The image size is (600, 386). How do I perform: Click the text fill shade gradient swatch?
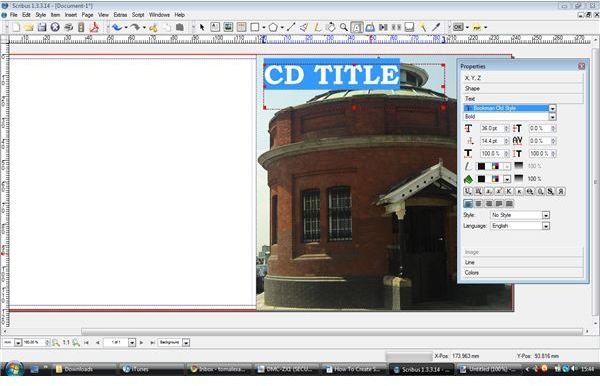pyautogui.click(x=518, y=178)
